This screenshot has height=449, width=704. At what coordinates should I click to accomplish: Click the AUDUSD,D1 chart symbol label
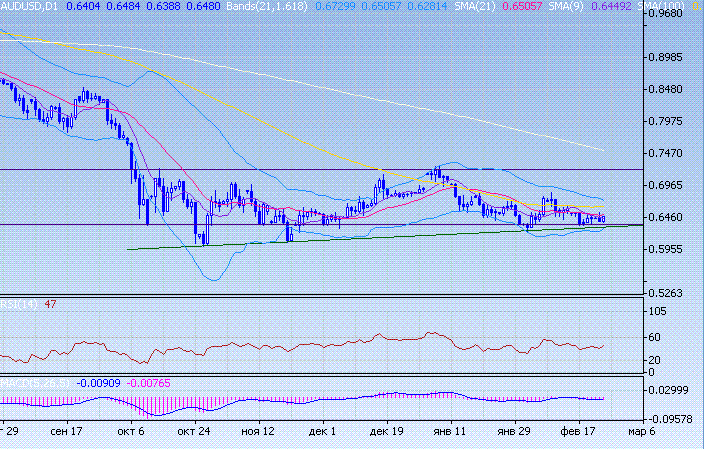(30, 6)
